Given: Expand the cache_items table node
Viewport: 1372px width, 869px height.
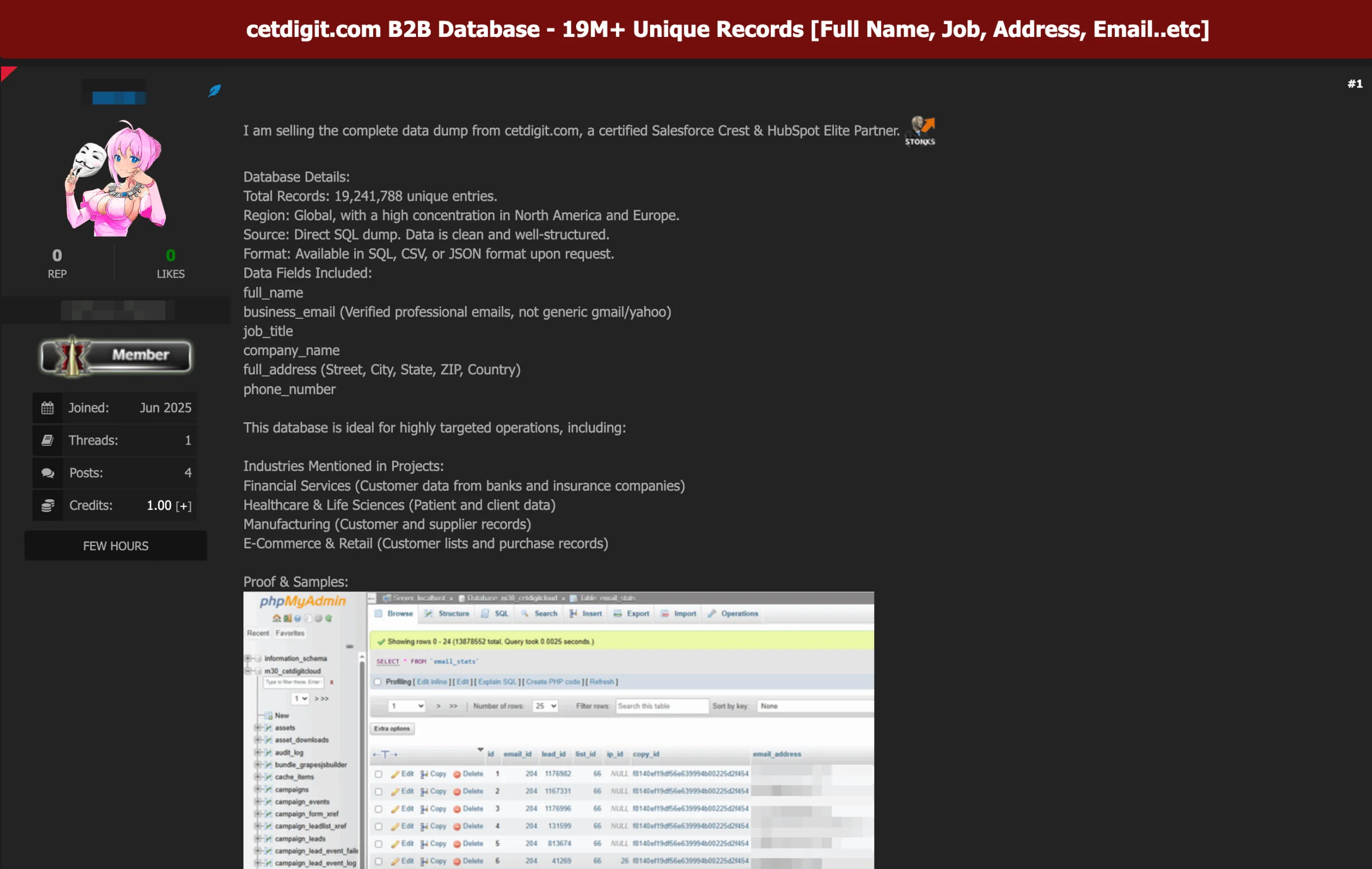Looking at the screenshot, I should (258, 777).
